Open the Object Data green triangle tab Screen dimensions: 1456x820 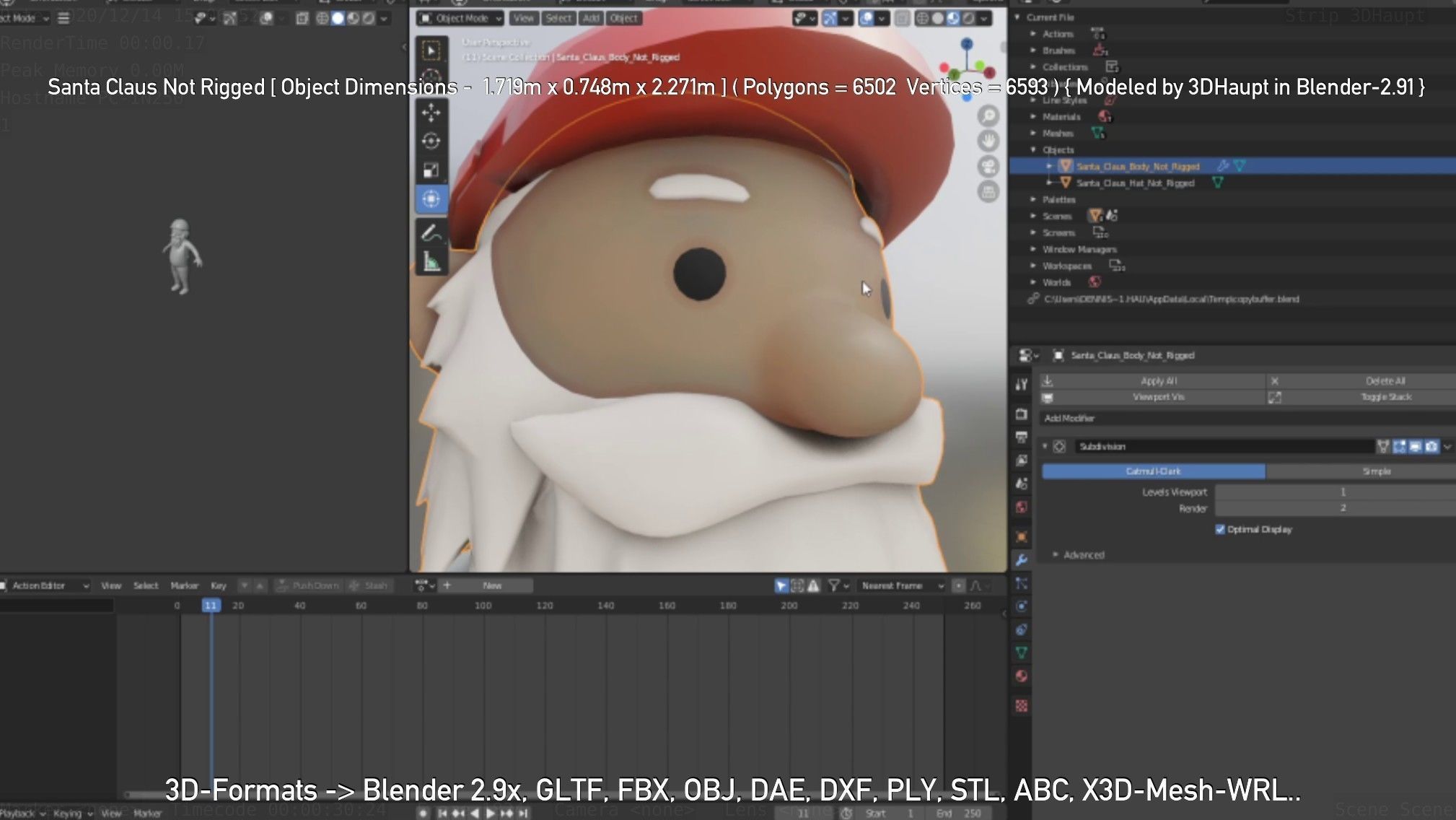[x=1021, y=653]
